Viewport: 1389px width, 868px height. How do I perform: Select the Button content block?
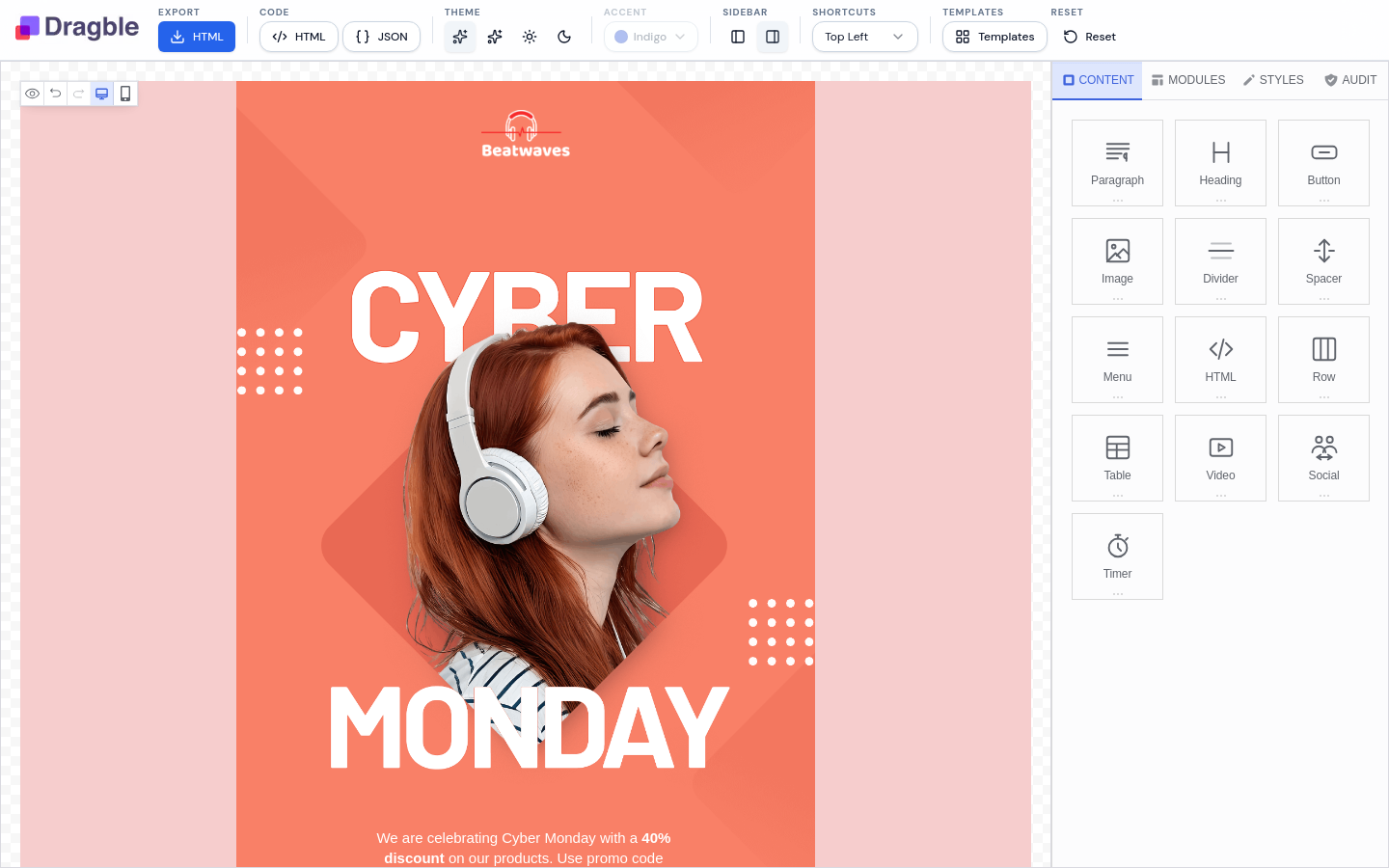1323,163
